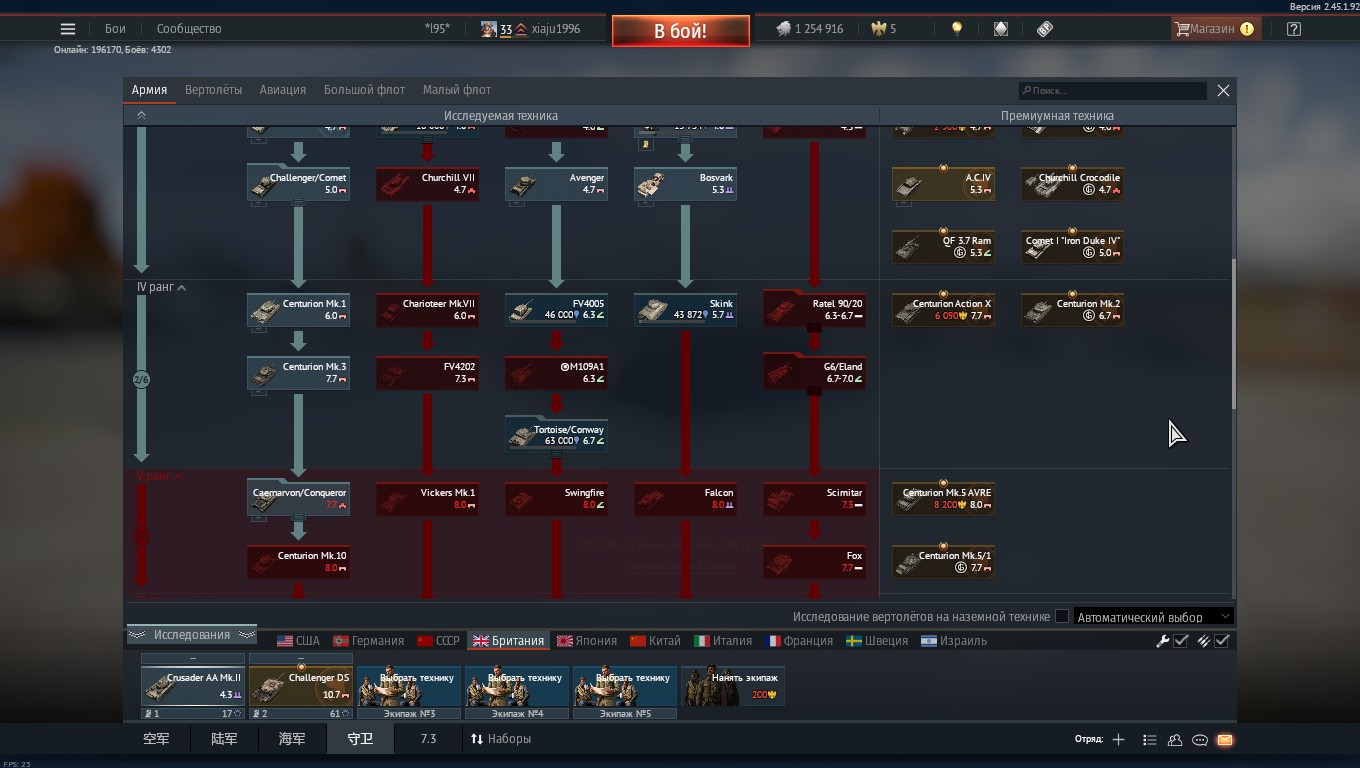Select the Challenger/Comet vehicle group

point(298,183)
